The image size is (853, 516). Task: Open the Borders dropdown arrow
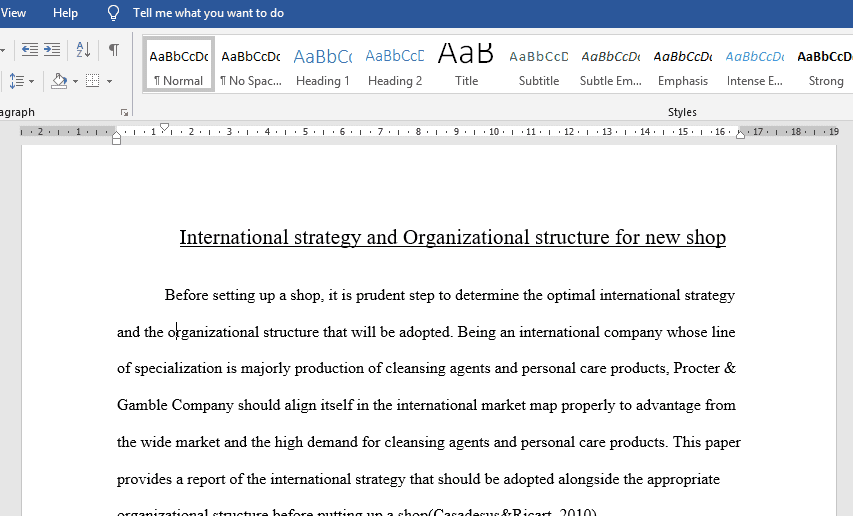pyautogui.click(x=109, y=82)
